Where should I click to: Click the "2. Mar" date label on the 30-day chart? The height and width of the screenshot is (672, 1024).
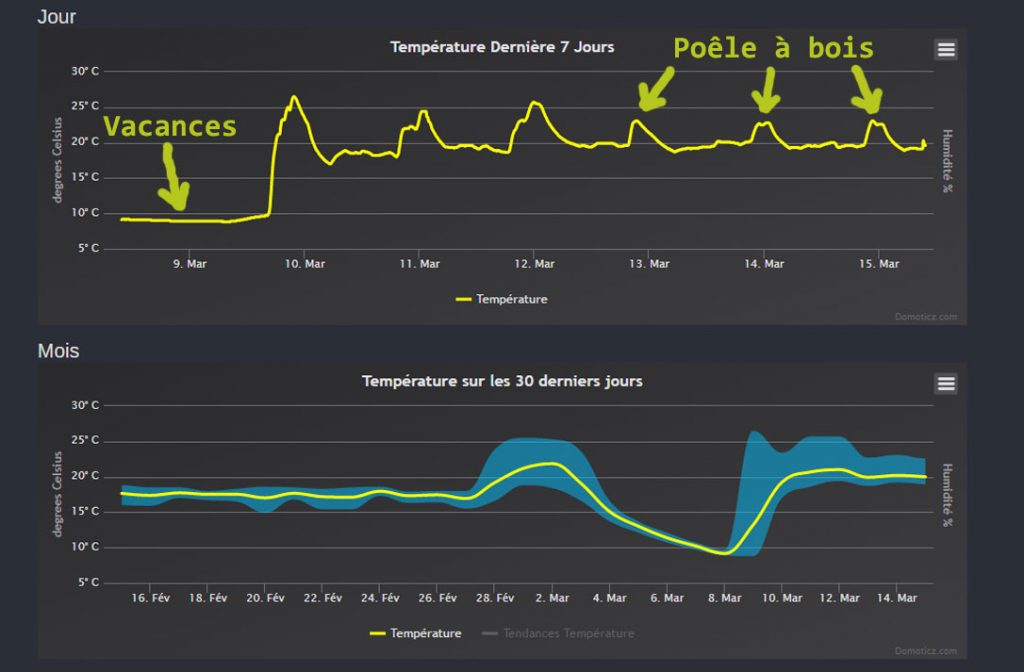click(x=552, y=598)
